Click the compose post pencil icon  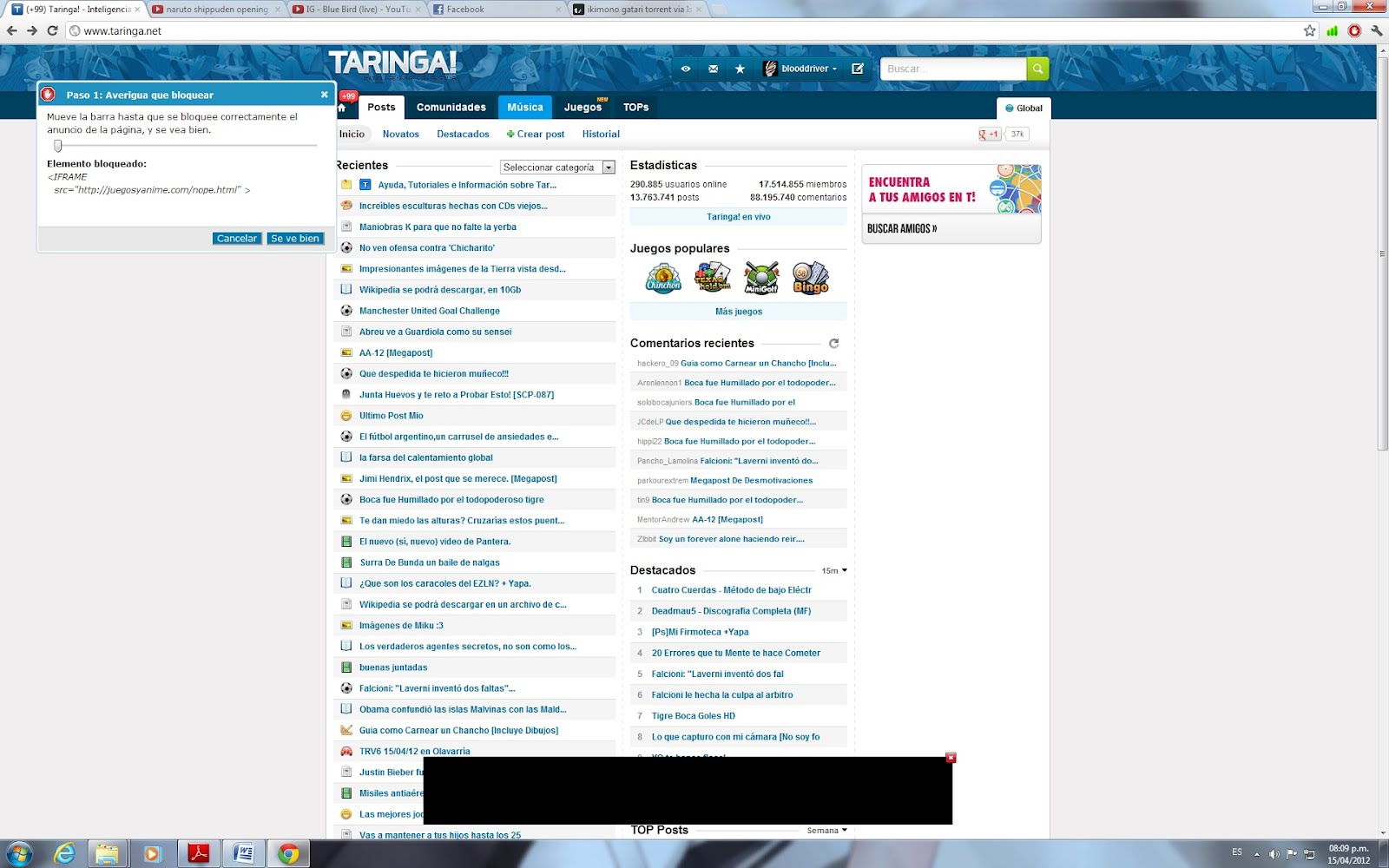[x=858, y=69]
